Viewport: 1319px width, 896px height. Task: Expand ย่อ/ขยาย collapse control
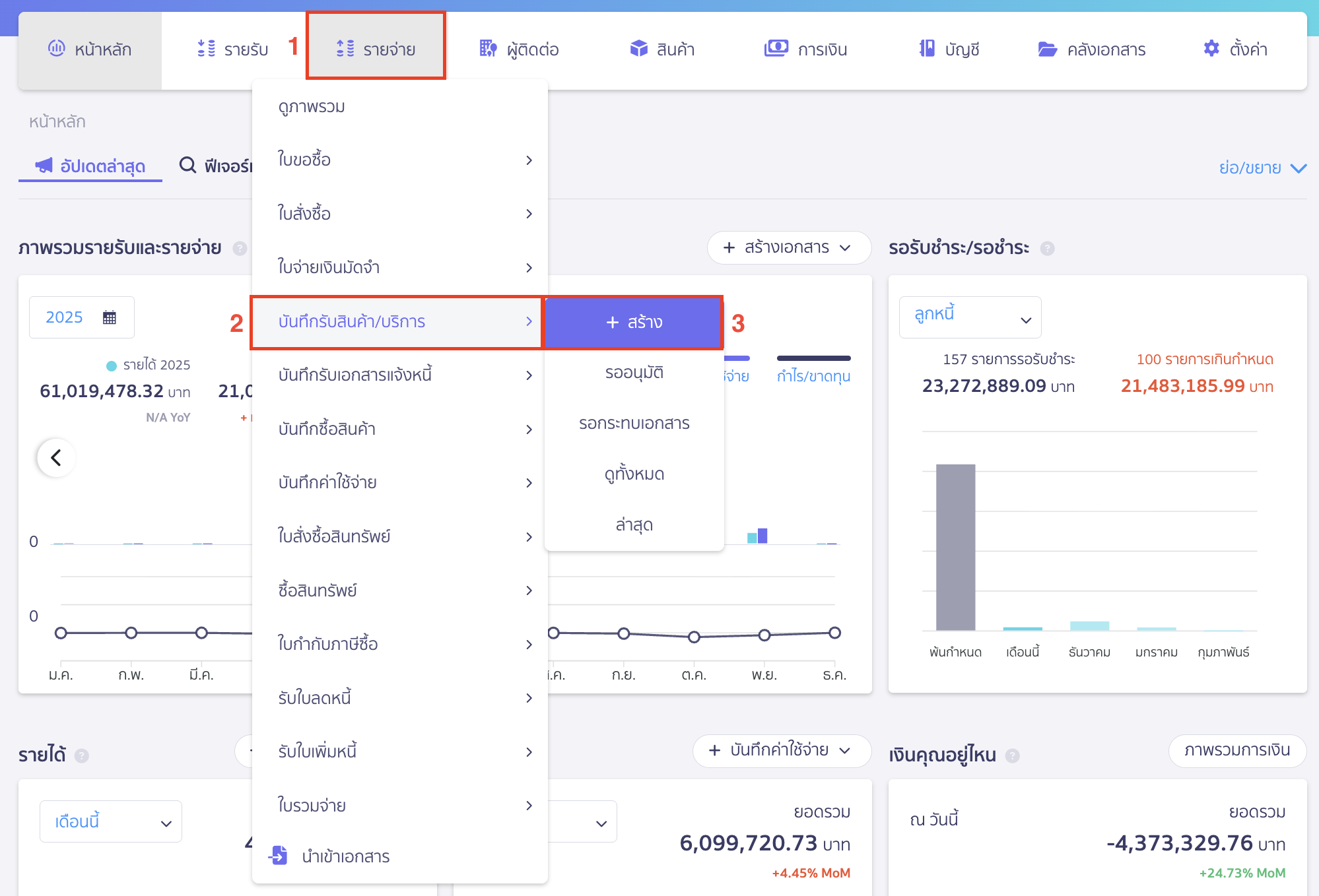(1262, 168)
